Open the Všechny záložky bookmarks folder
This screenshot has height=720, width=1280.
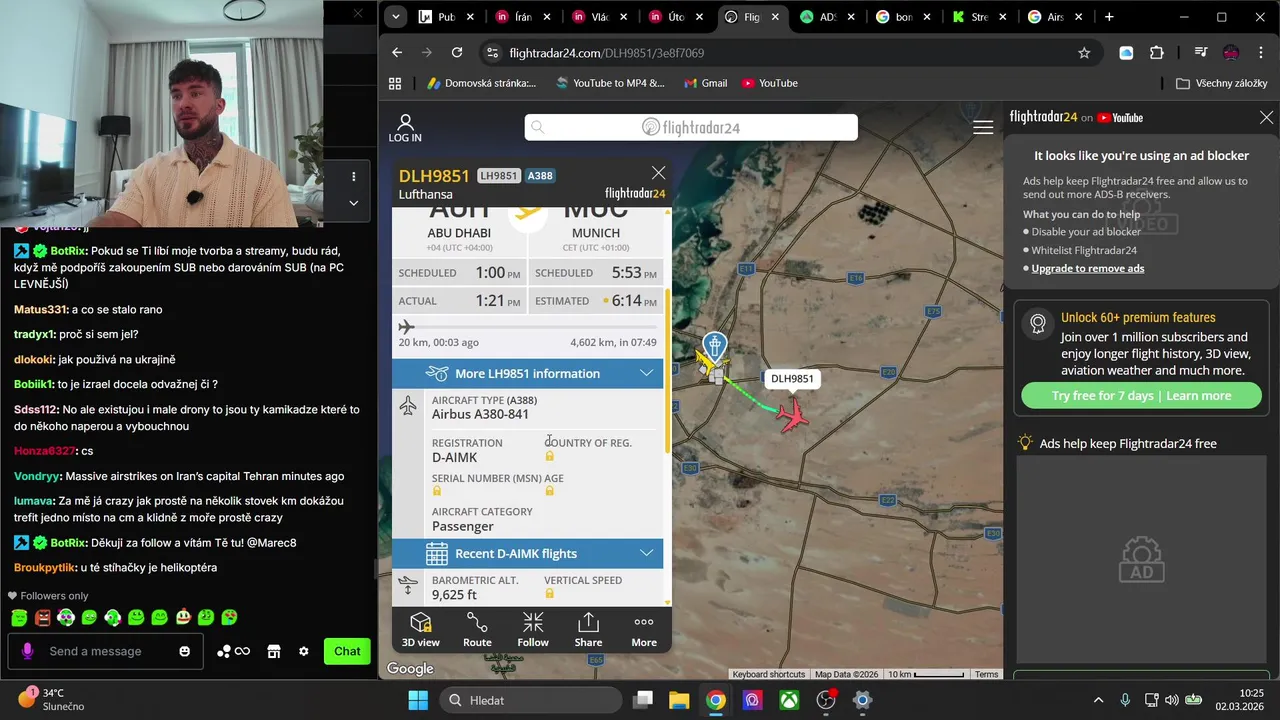1222,83
